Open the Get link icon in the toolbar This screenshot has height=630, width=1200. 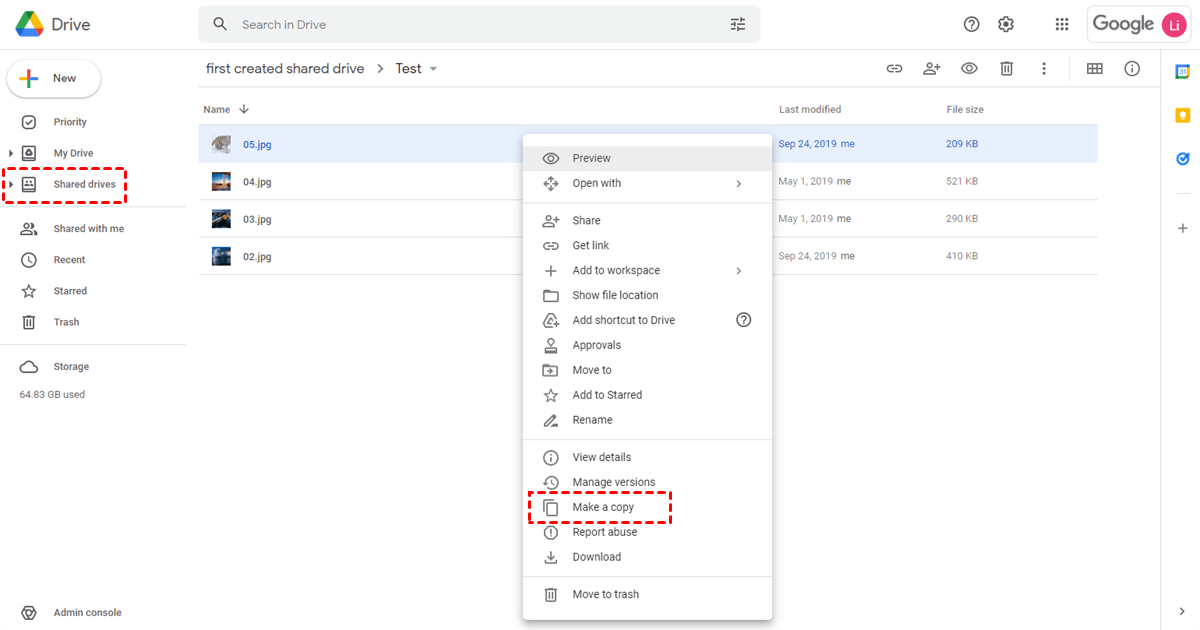tap(893, 68)
